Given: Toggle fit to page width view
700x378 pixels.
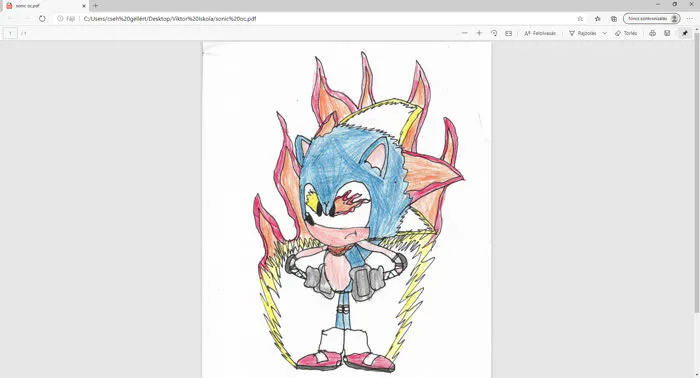Looking at the screenshot, I should [508, 33].
